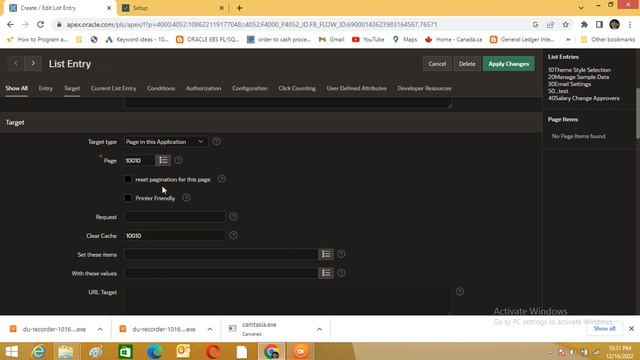The height and width of the screenshot is (360, 640).
Task: Click the Delete button
Action: (467, 64)
